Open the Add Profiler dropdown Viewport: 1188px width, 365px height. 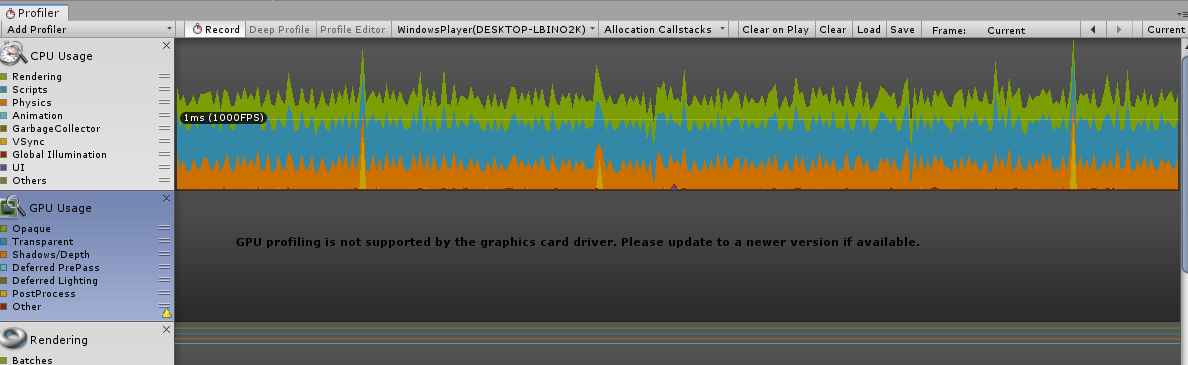(88, 30)
